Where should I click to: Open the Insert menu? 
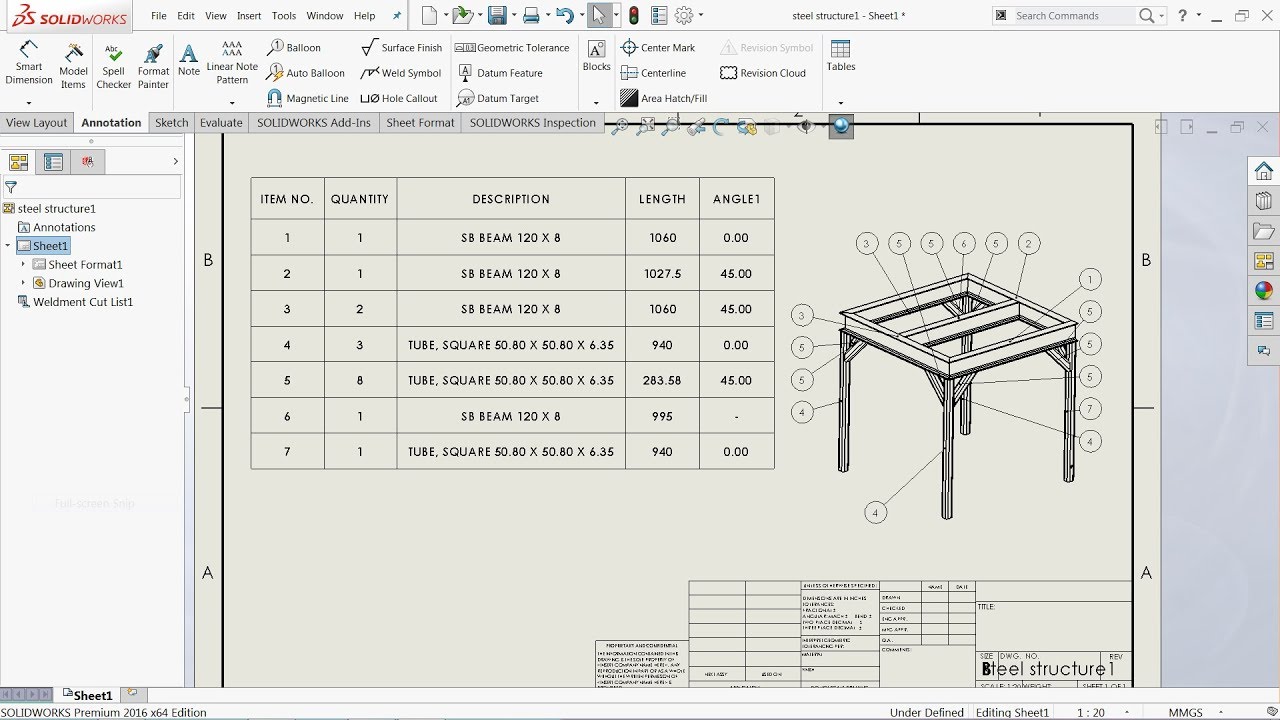(248, 15)
